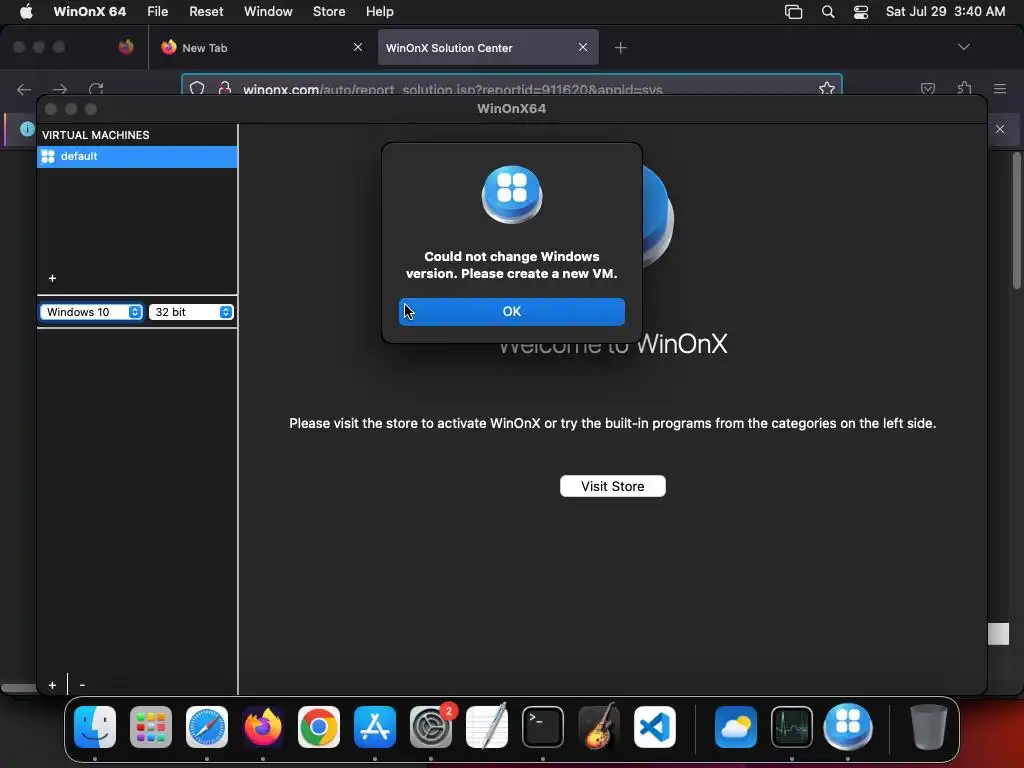Open TextEdit from the Dock
Image resolution: width=1024 pixels, height=768 pixels.
[487, 727]
